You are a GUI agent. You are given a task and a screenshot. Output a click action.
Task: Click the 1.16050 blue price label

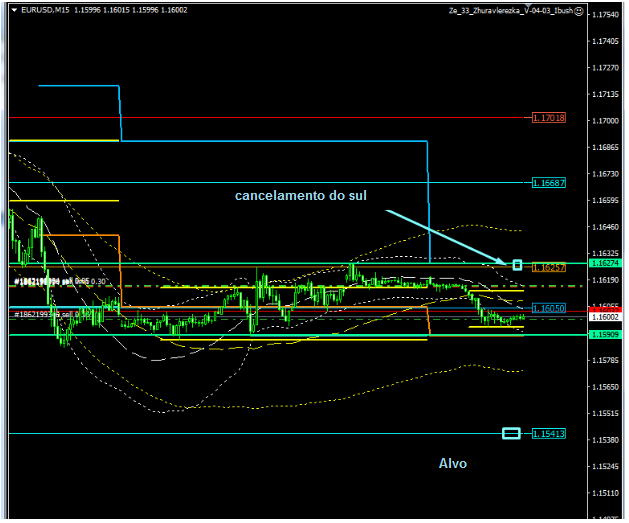[x=549, y=308]
